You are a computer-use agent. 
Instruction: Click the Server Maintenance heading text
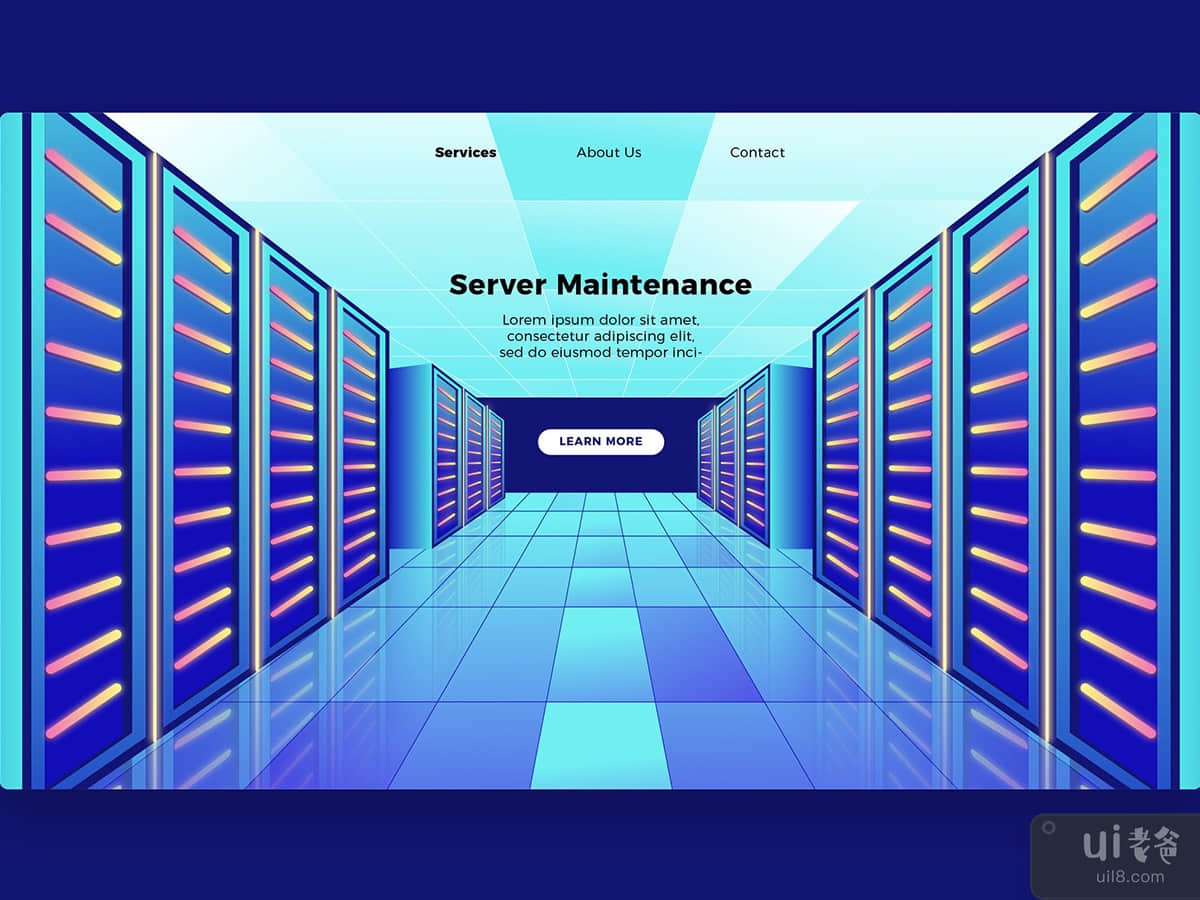tap(600, 285)
